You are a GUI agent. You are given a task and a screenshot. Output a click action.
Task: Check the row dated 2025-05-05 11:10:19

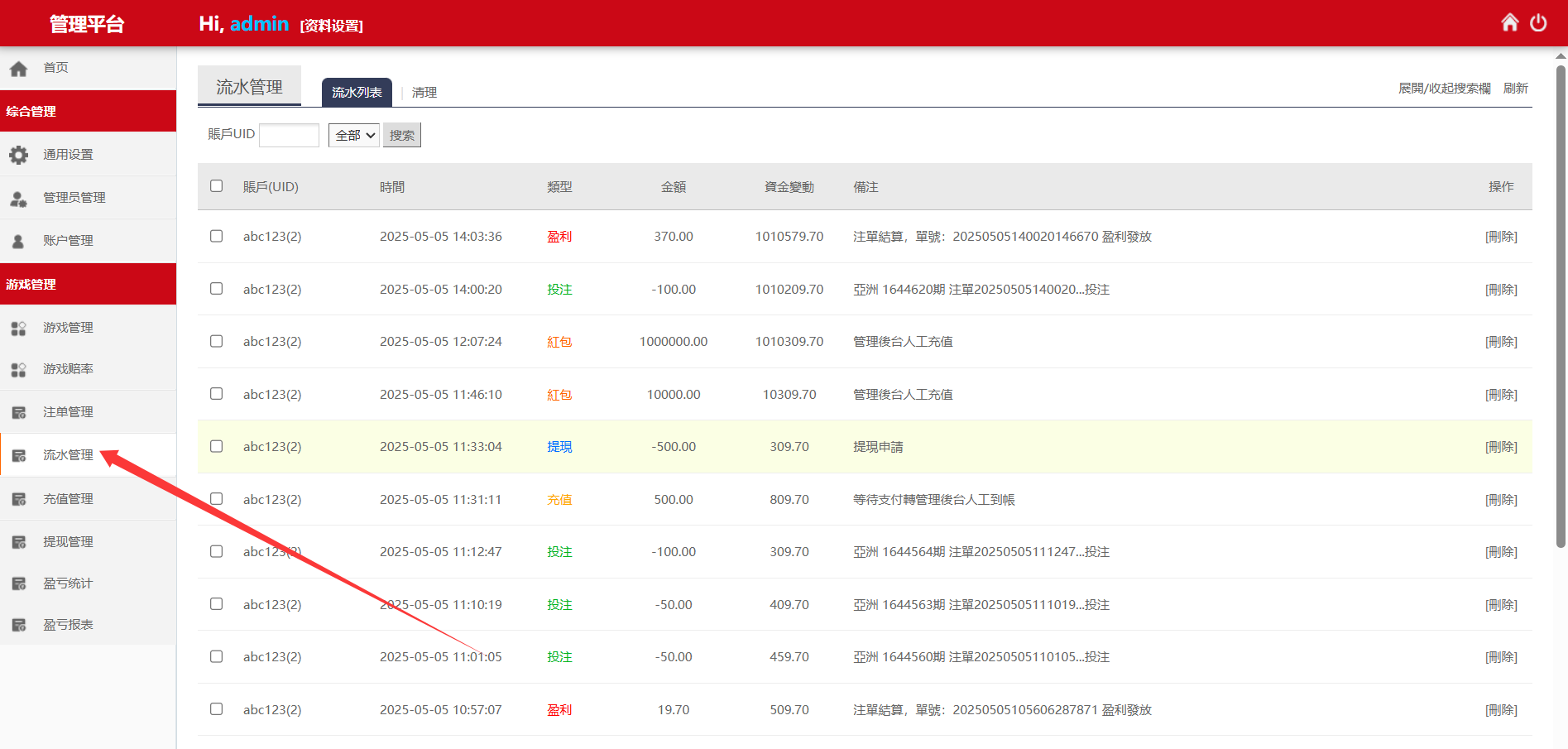click(217, 604)
